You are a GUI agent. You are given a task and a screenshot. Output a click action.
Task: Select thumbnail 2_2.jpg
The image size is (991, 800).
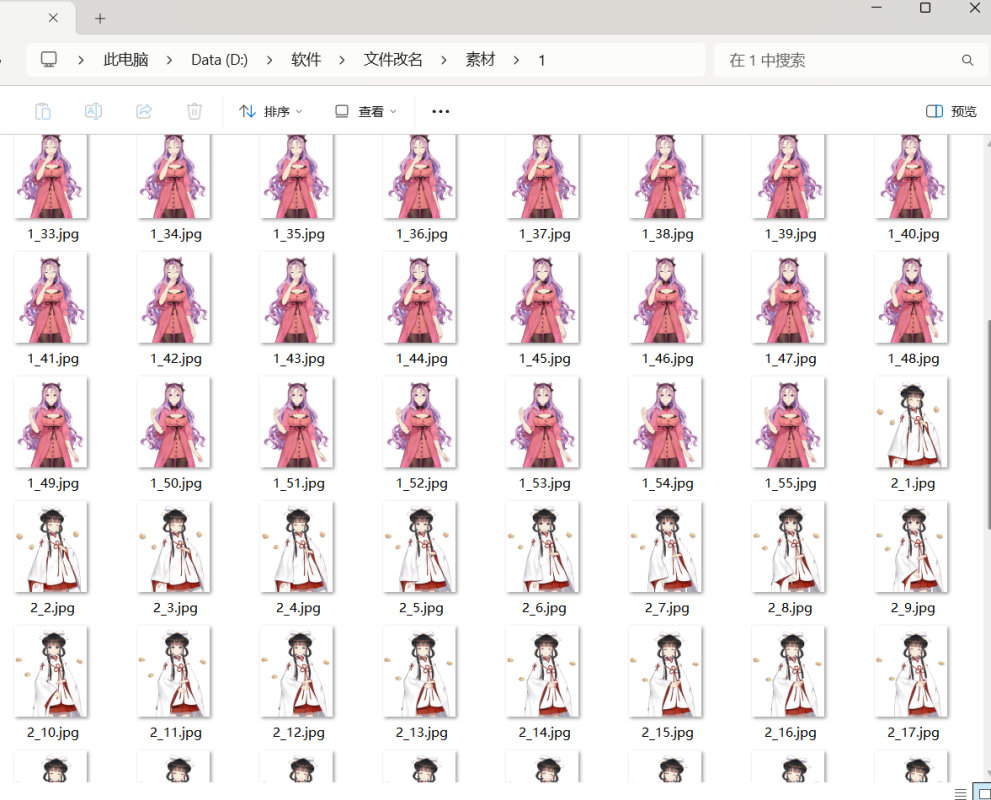[51, 547]
